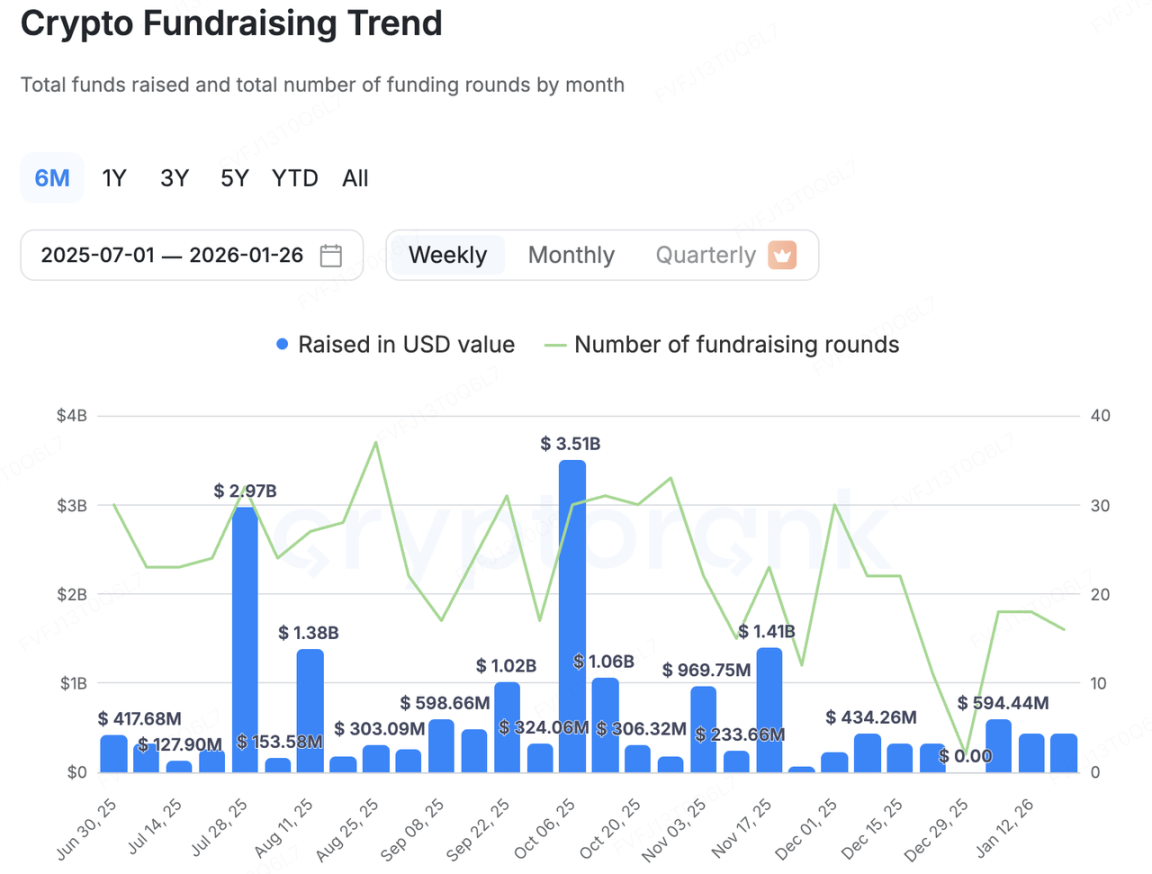Open the calendar icon in date range
This screenshot has height=874, width=1152.
point(331,256)
